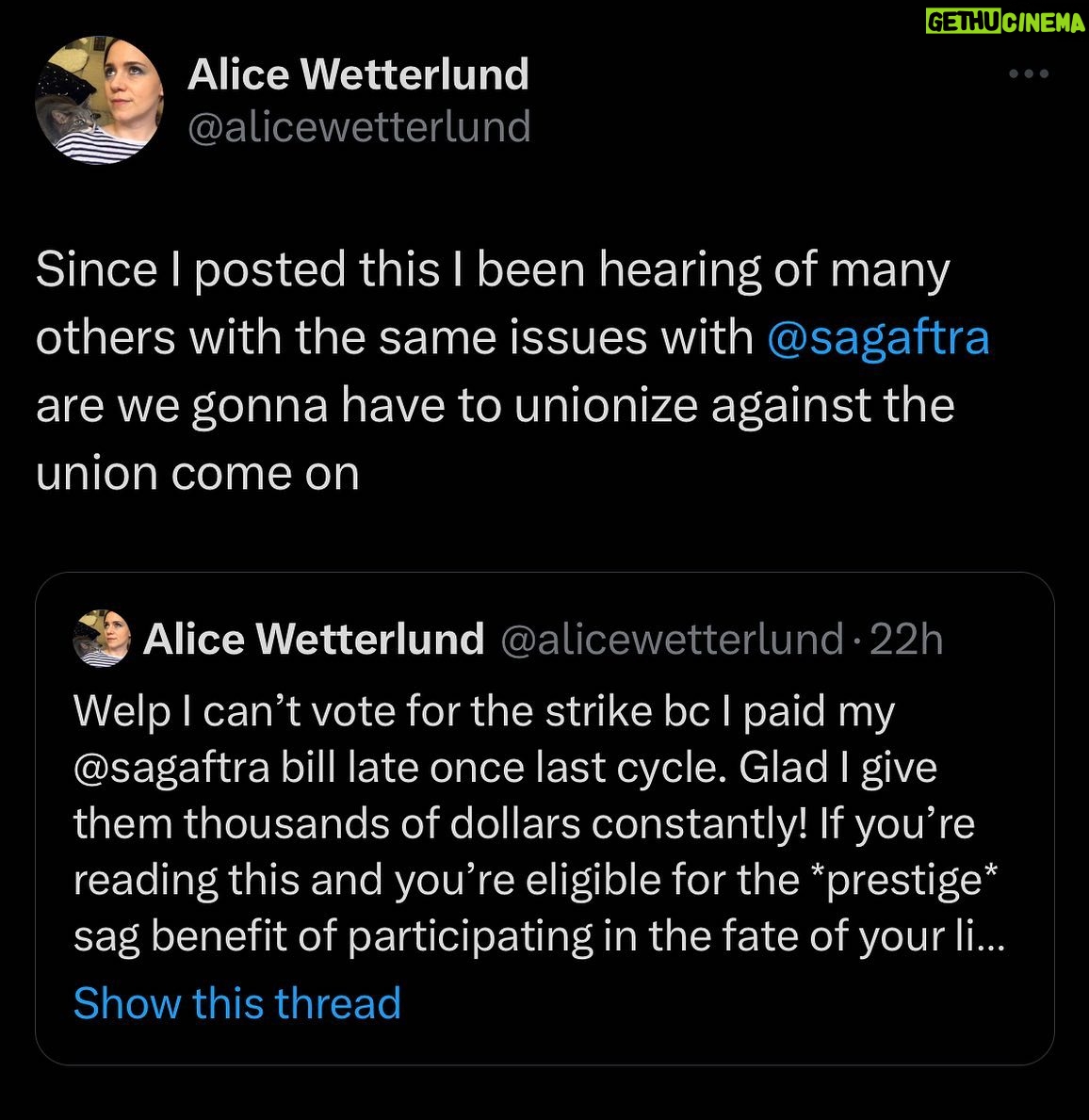Viewport: 1089px width, 1120px height.
Task: Open the top @alicewetterlund handle
Action: (x=359, y=127)
